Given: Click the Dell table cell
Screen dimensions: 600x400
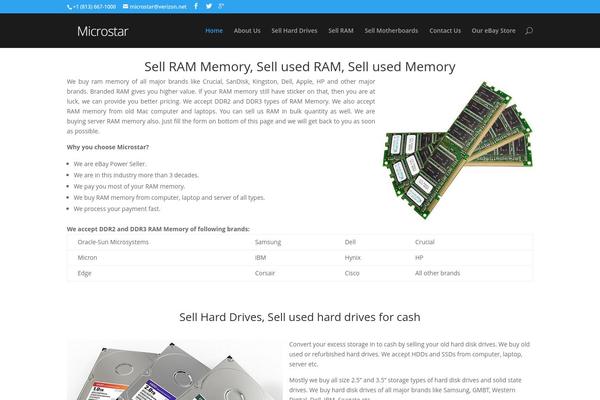Looking at the screenshot, I should [350, 242].
